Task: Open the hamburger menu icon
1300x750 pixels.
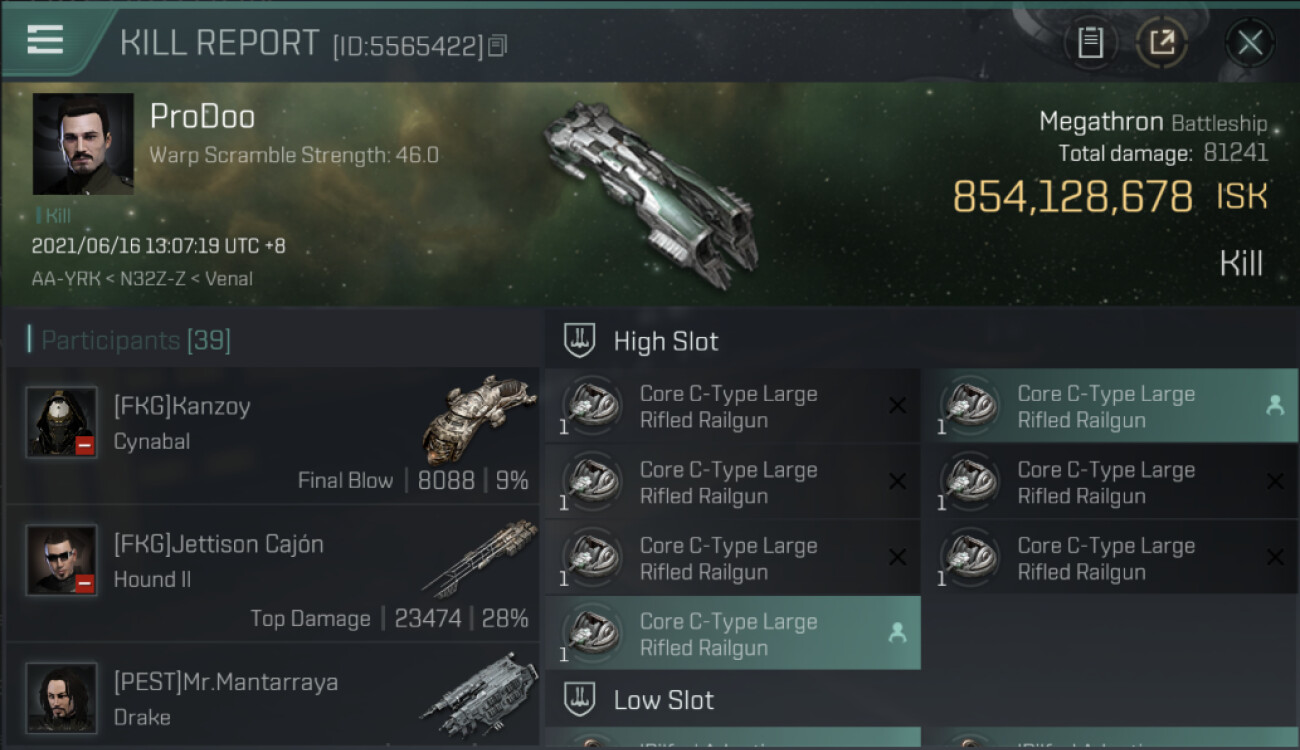Action: click(45, 39)
